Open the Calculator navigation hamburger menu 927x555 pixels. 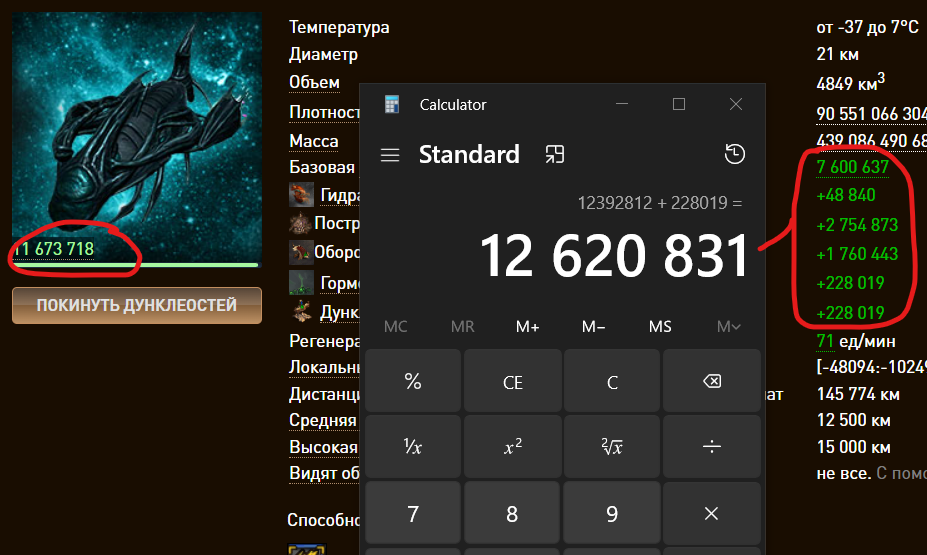point(390,155)
